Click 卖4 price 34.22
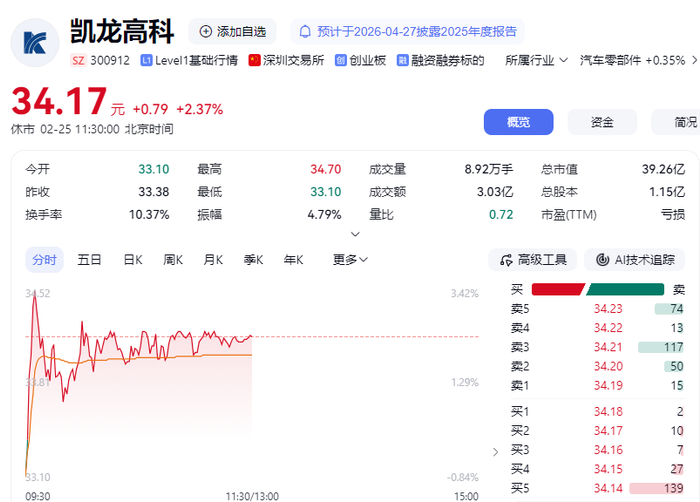 coord(608,328)
